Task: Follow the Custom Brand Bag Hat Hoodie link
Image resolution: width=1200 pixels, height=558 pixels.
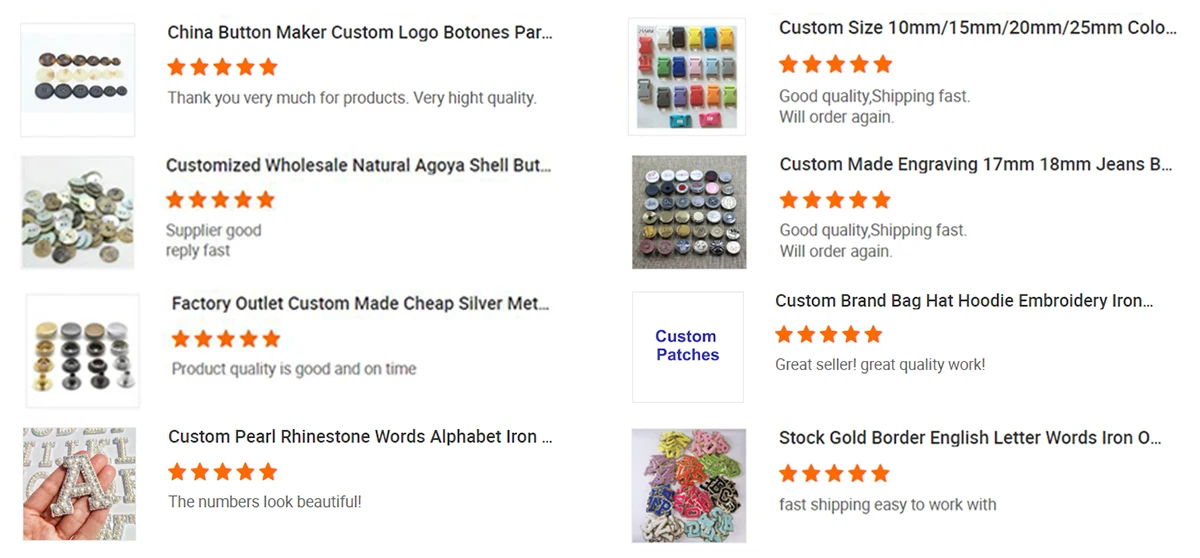Action: pyautogui.click(x=964, y=300)
